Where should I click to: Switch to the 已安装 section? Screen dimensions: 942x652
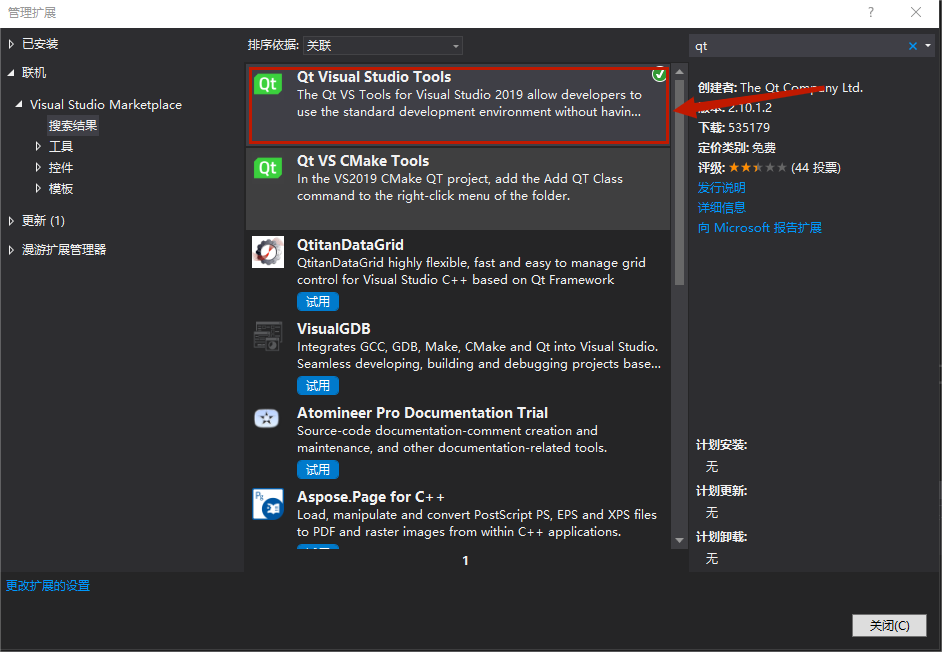pyautogui.click(x=38, y=43)
